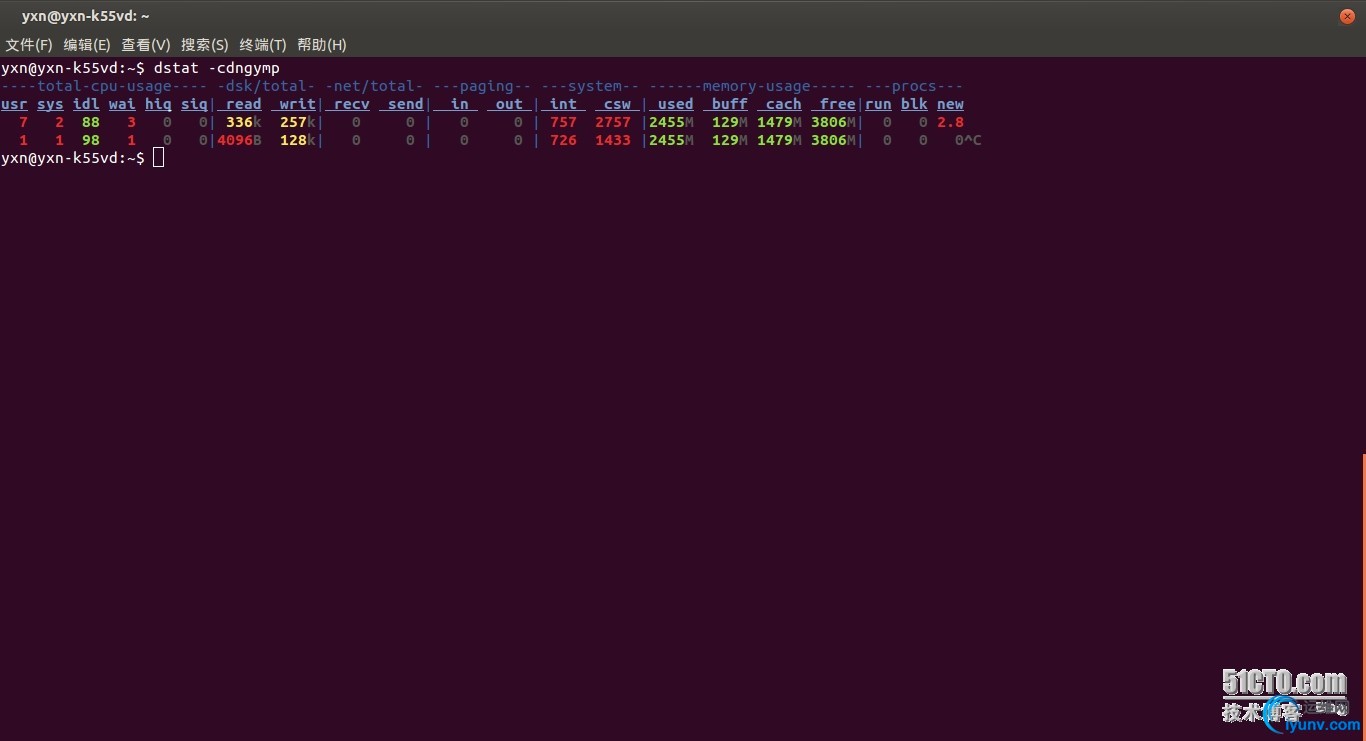Open the 帮助(H) menu

[322, 45]
